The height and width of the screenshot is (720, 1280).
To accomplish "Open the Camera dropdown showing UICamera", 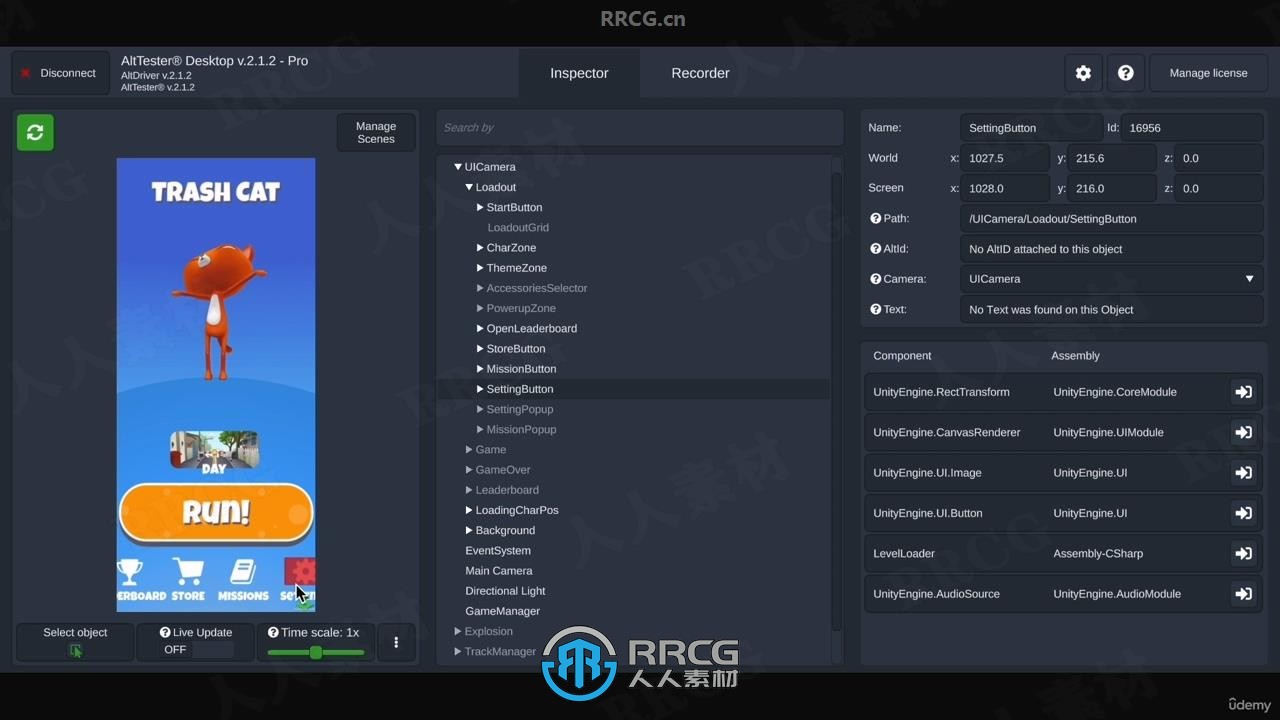I will click(1112, 279).
